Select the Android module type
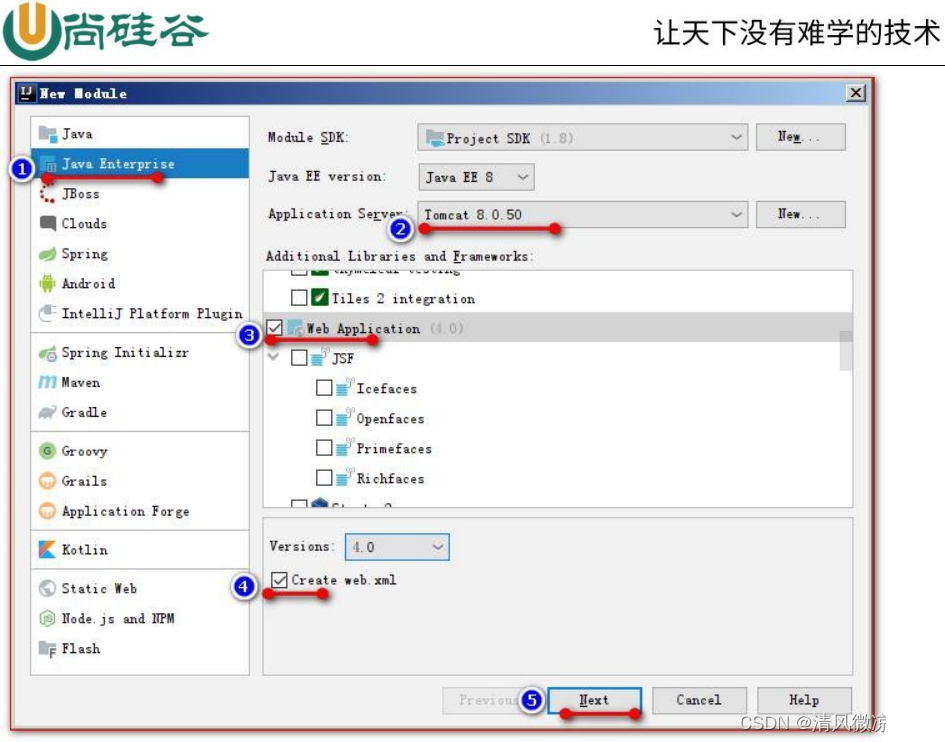The height and width of the screenshot is (742, 945). (x=140, y=283)
